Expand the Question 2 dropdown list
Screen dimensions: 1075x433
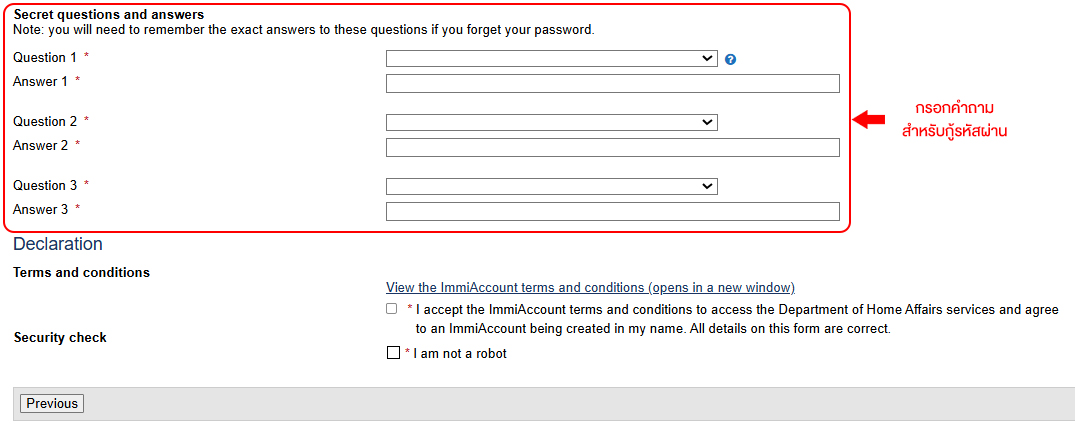click(552, 123)
